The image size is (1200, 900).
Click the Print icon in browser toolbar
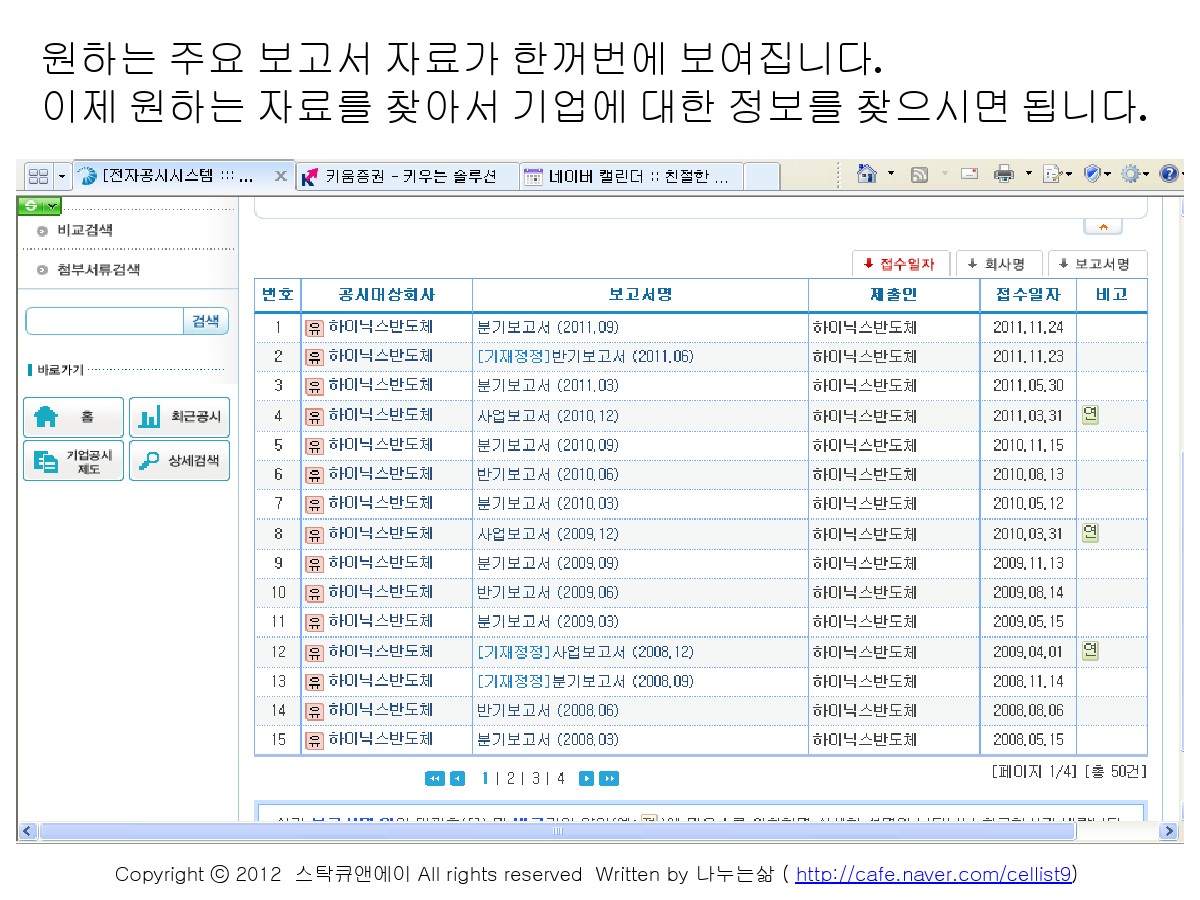point(1003,175)
